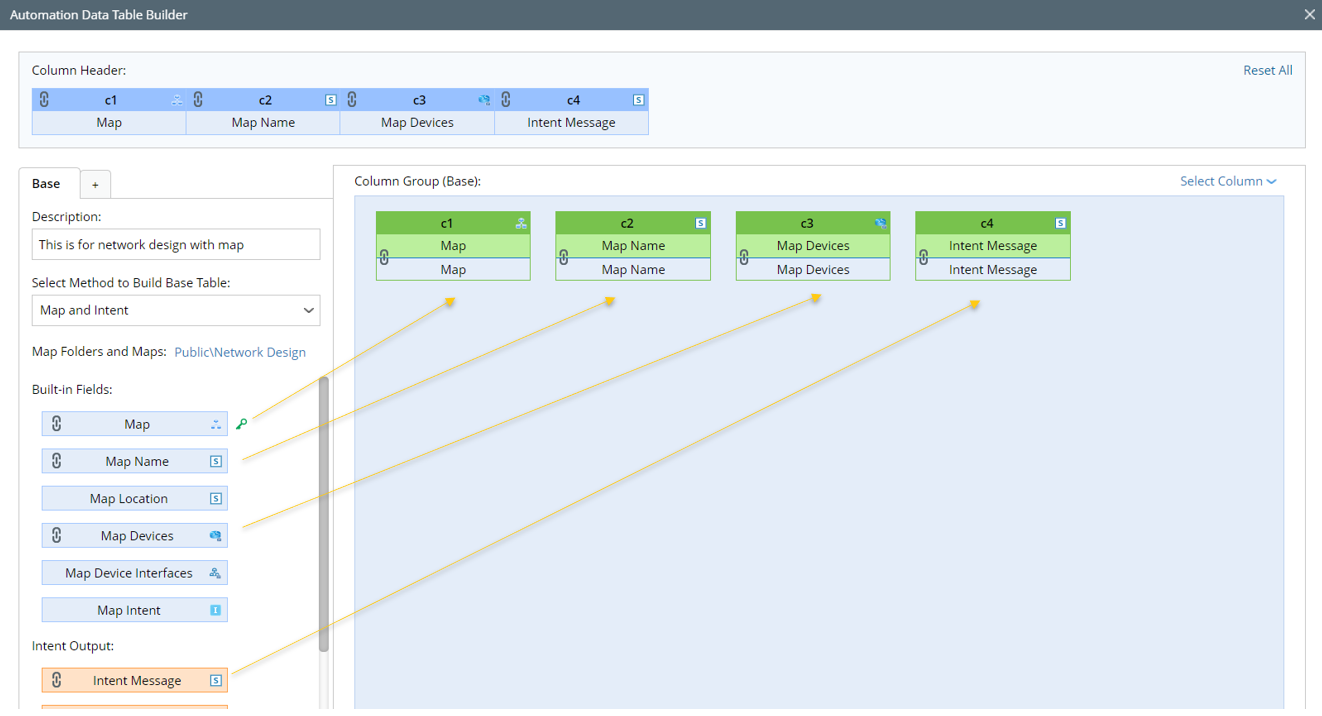Click Reset All link
The image size is (1322, 716).
(x=1267, y=70)
